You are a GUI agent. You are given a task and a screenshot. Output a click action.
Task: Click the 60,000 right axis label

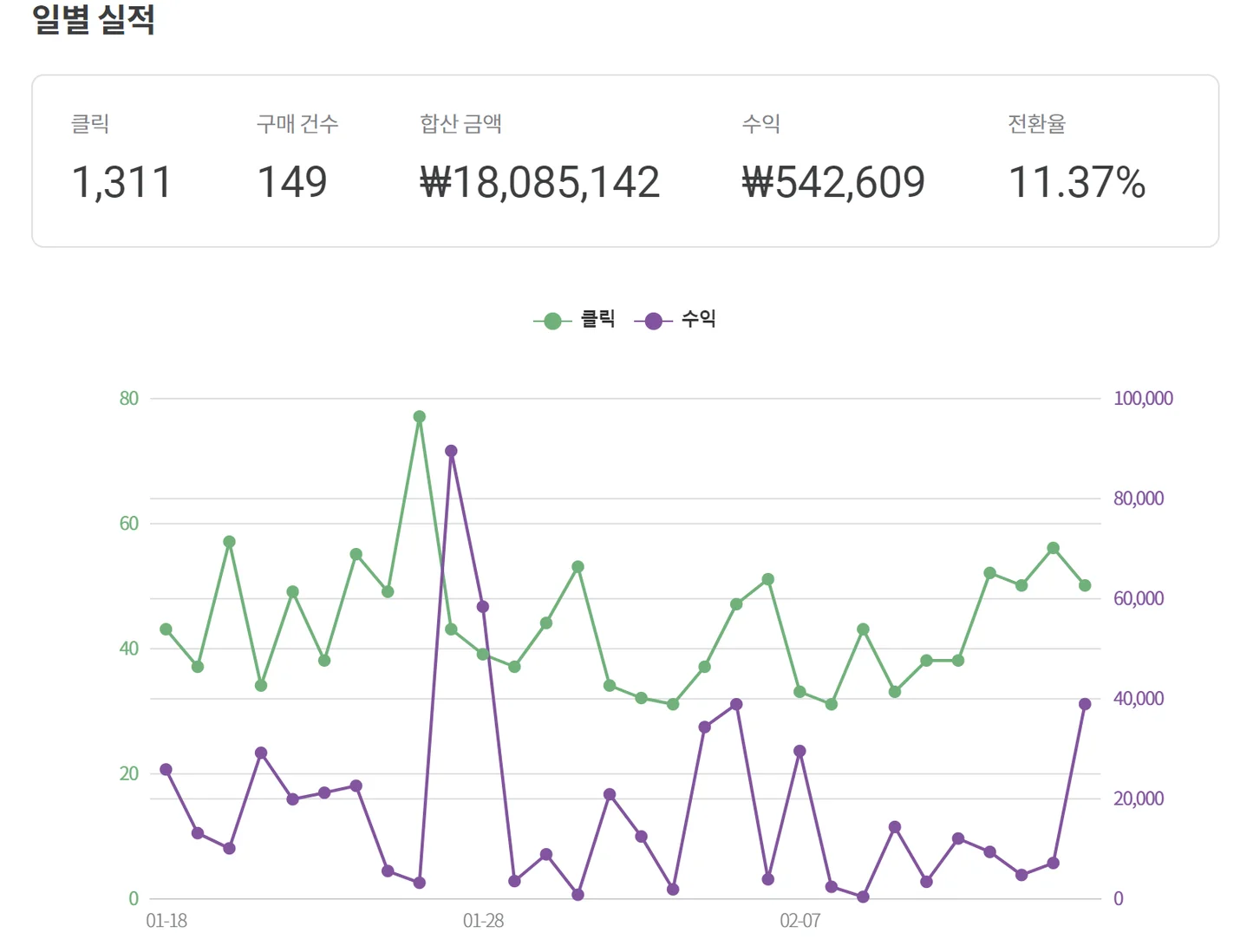pos(1139,598)
